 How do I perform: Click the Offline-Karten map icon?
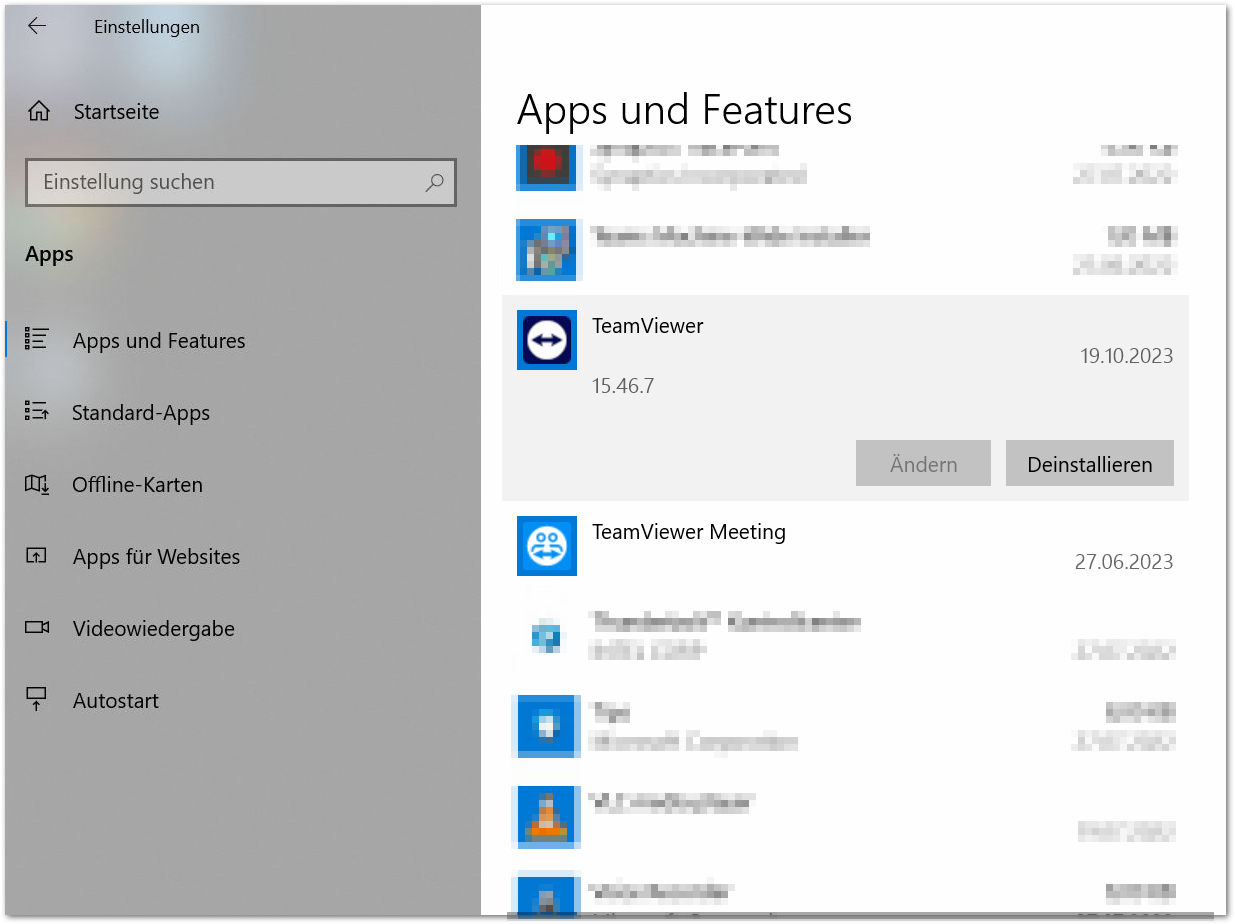pos(37,484)
